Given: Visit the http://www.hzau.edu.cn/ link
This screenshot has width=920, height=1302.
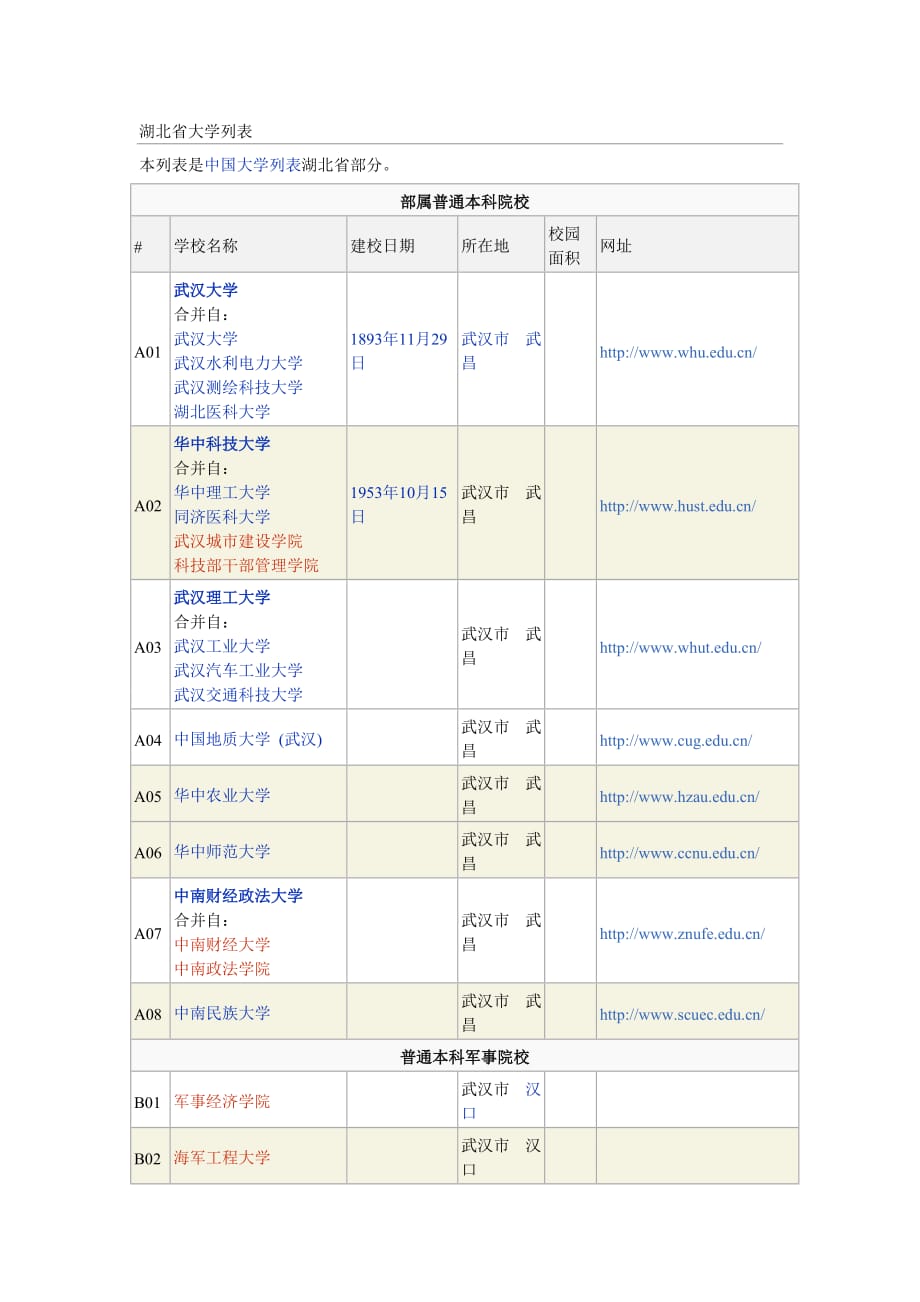Looking at the screenshot, I should (x=679, y=797).
